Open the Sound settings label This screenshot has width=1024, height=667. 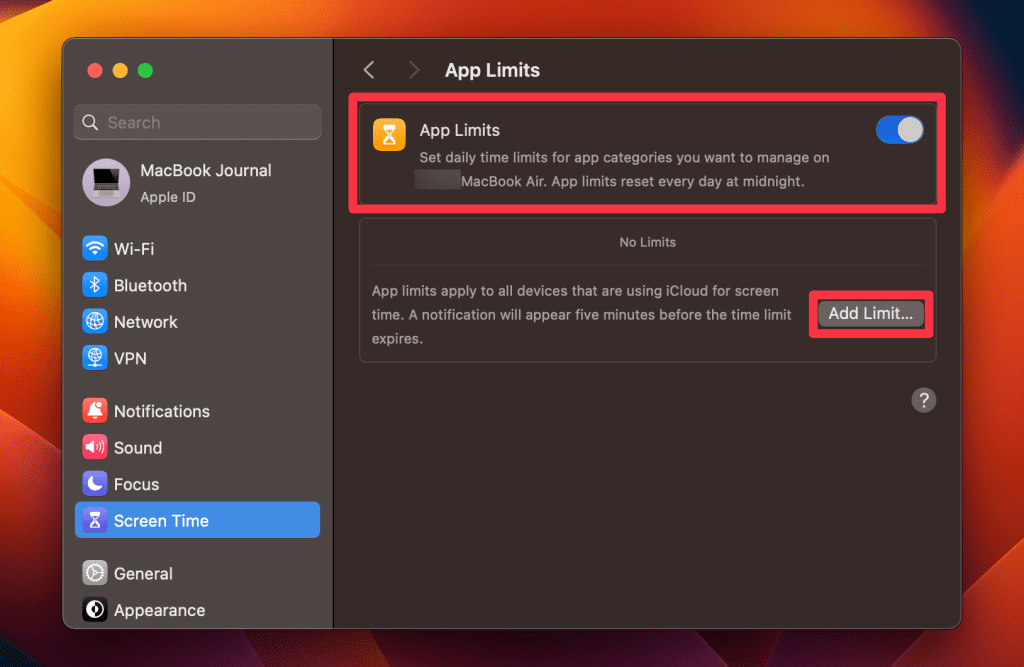coord(138,448)
